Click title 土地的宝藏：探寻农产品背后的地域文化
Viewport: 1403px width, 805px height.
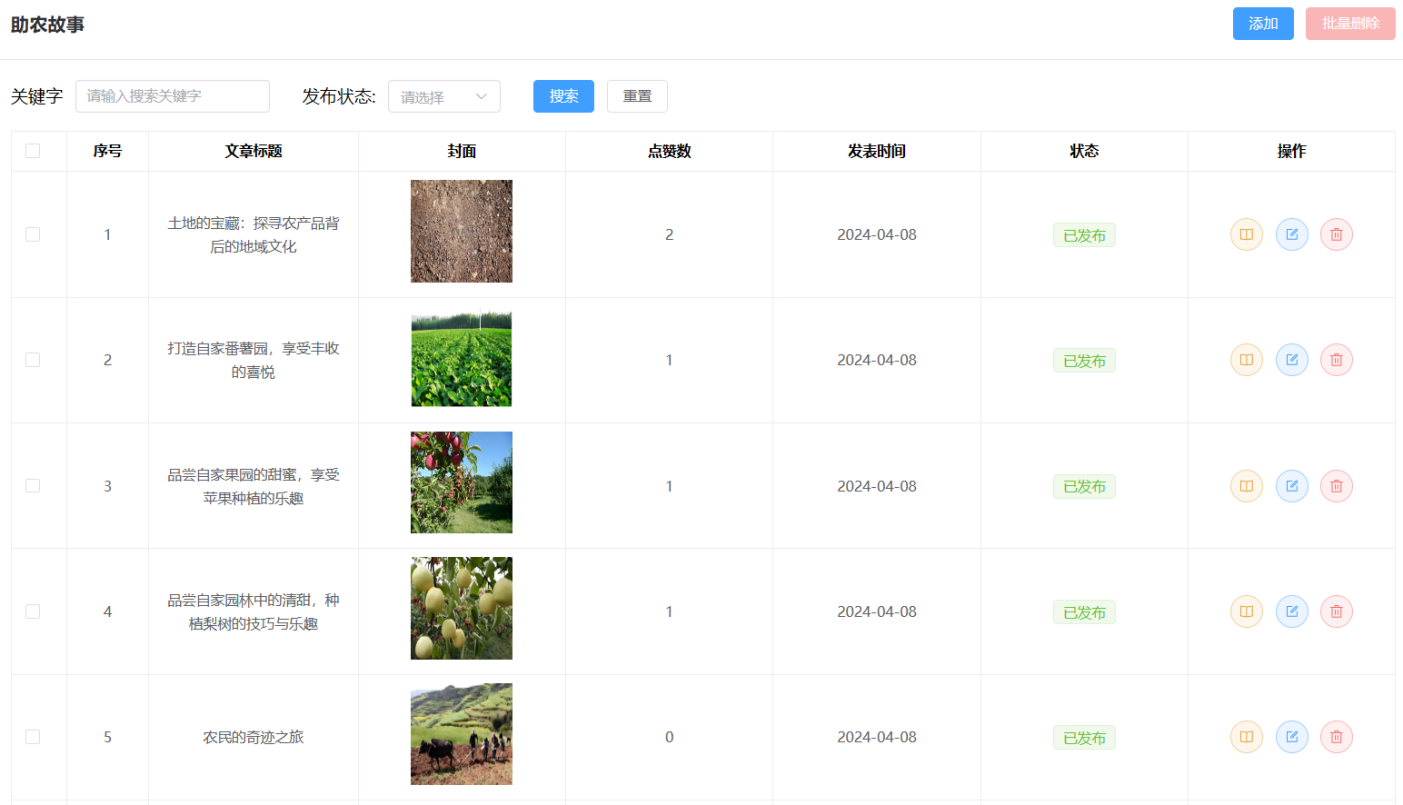(253, 234)
